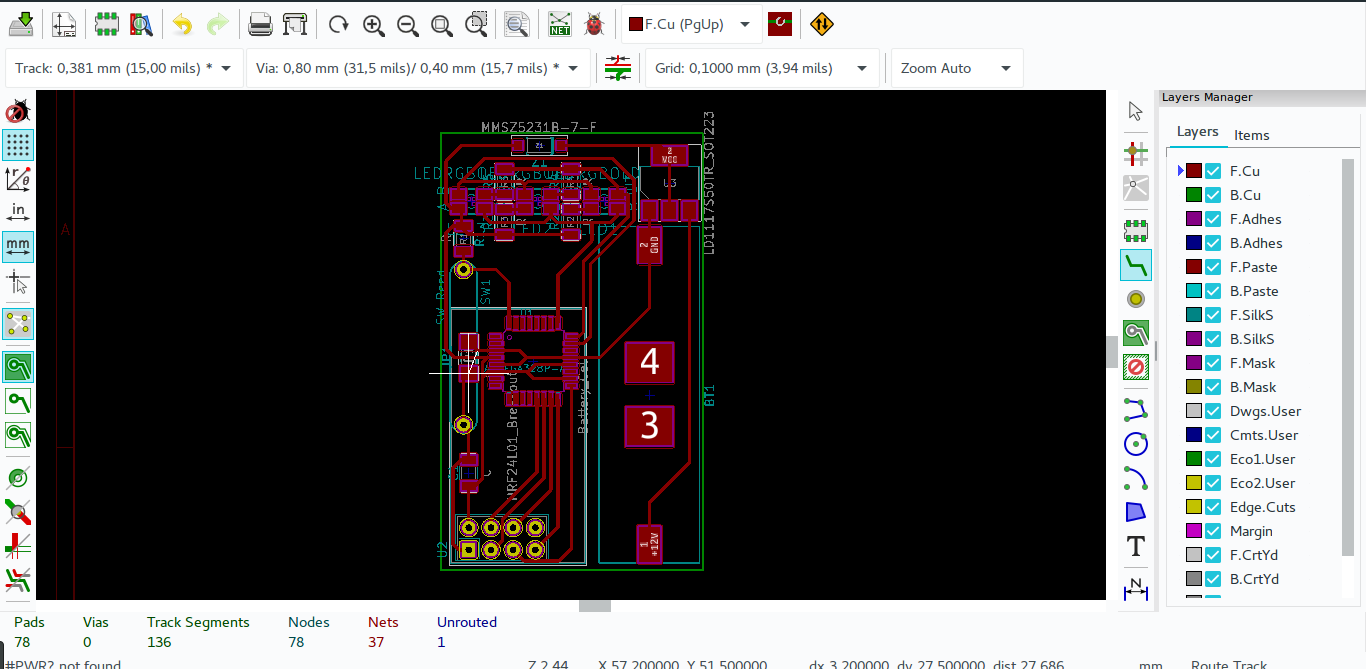Screen dimensions: 1366x669
Task: Open the F.Cu active layer dropdown
Action: tap(691, 25)
